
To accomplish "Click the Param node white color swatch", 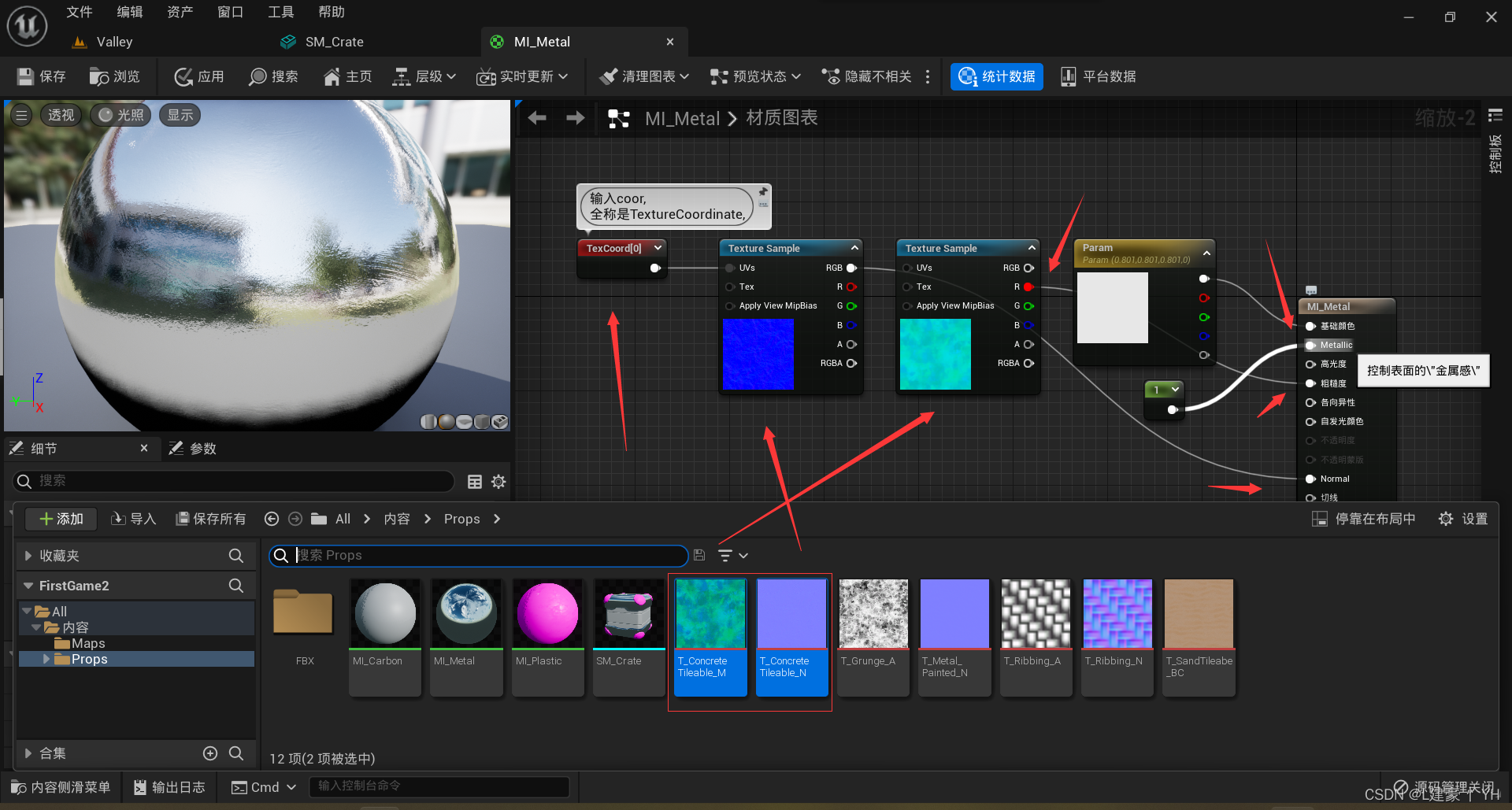I will tap(1113, 308).
